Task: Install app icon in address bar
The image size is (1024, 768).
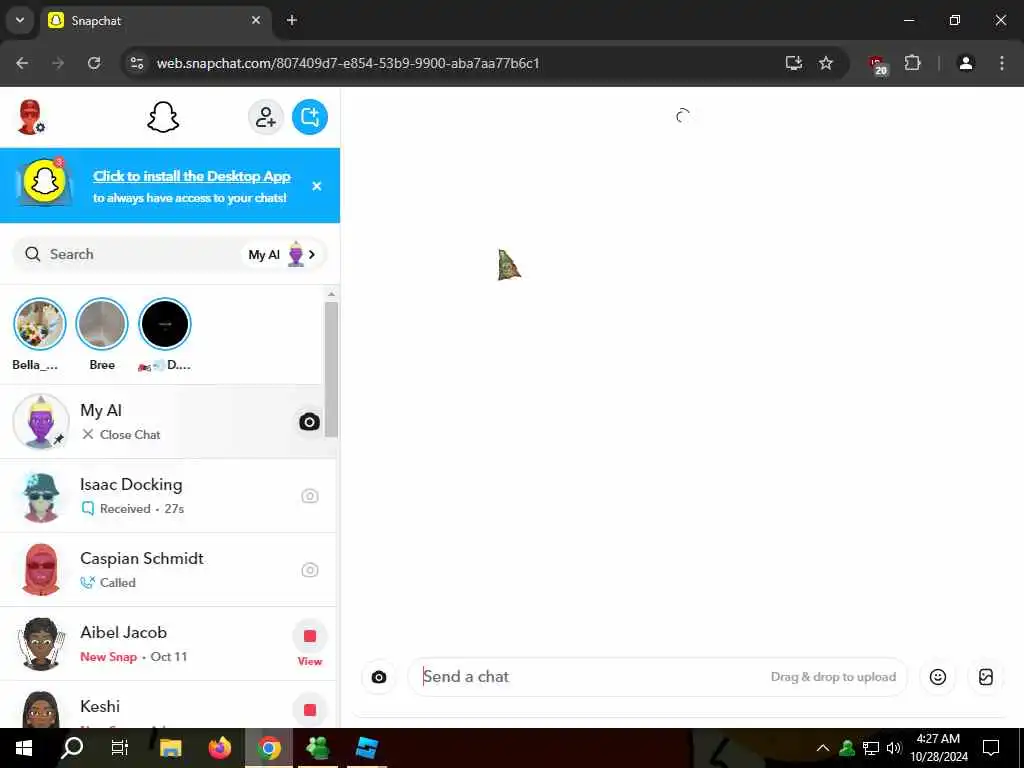Action: click(793, 63)
